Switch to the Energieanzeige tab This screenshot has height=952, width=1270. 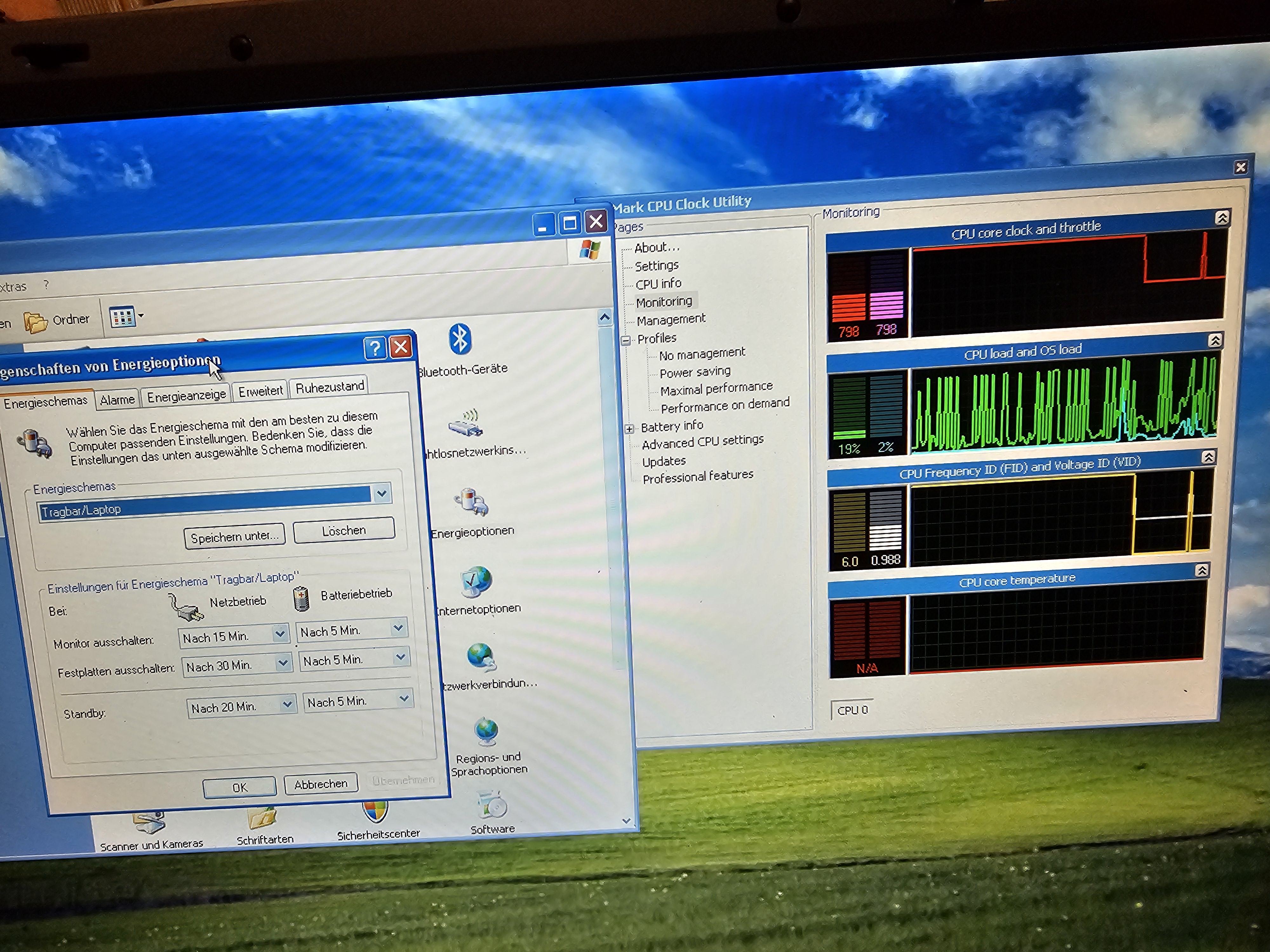point(186,396)
